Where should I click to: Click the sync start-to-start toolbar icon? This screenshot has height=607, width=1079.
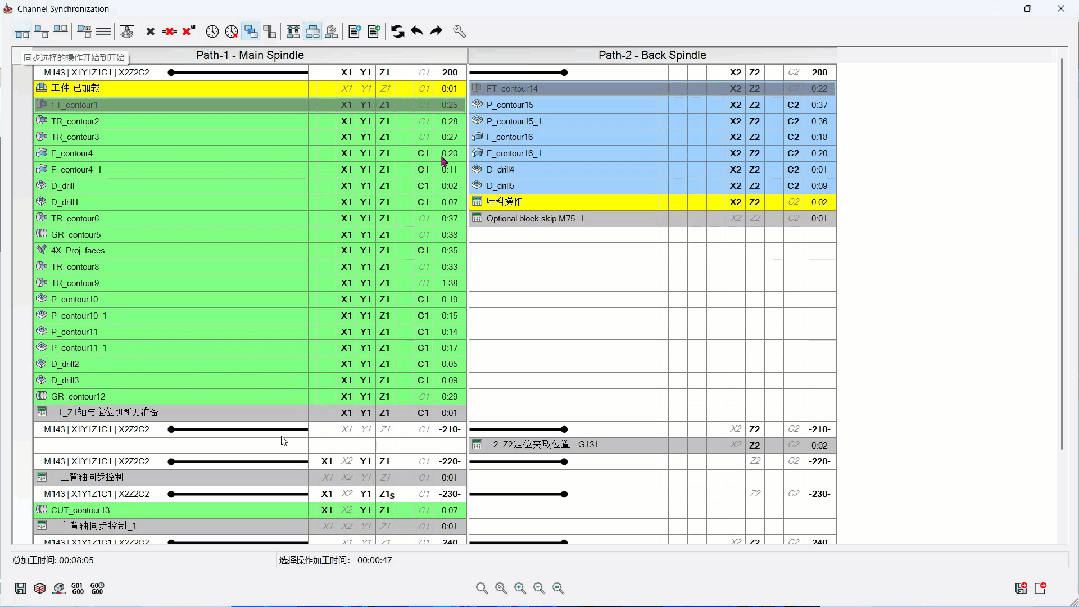pos(22,32)
